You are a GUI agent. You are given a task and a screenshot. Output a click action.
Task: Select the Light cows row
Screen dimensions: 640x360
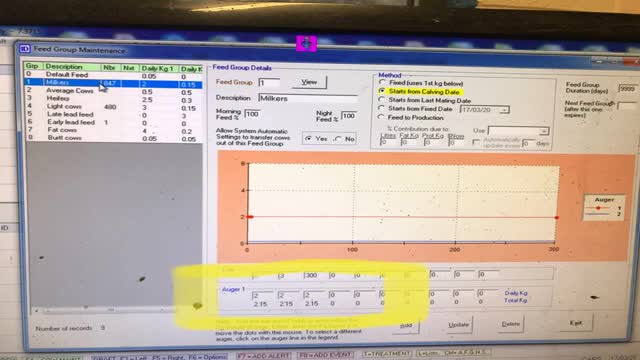pos(113,107)
